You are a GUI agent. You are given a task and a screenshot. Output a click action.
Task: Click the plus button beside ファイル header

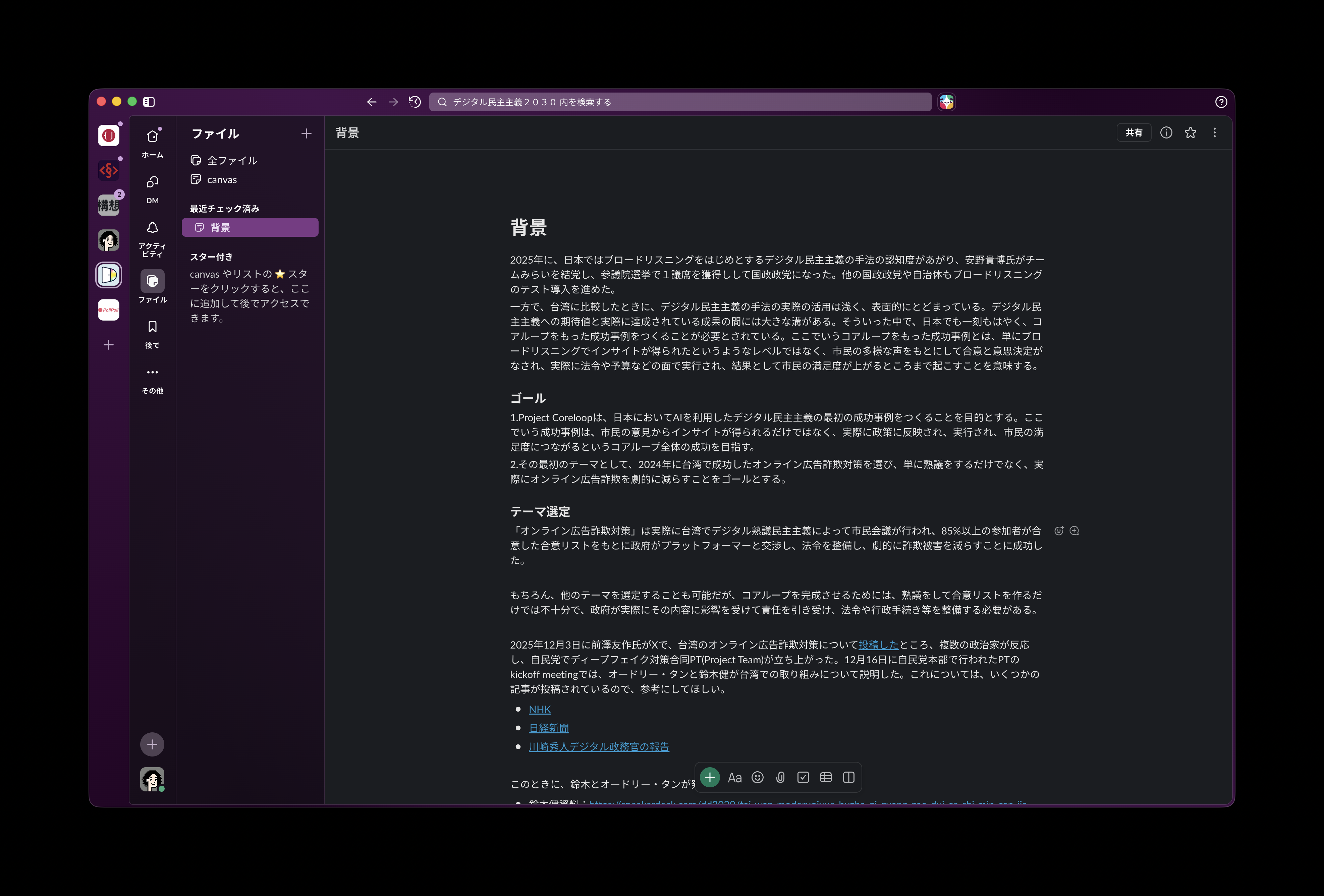[x=307, y=133]
